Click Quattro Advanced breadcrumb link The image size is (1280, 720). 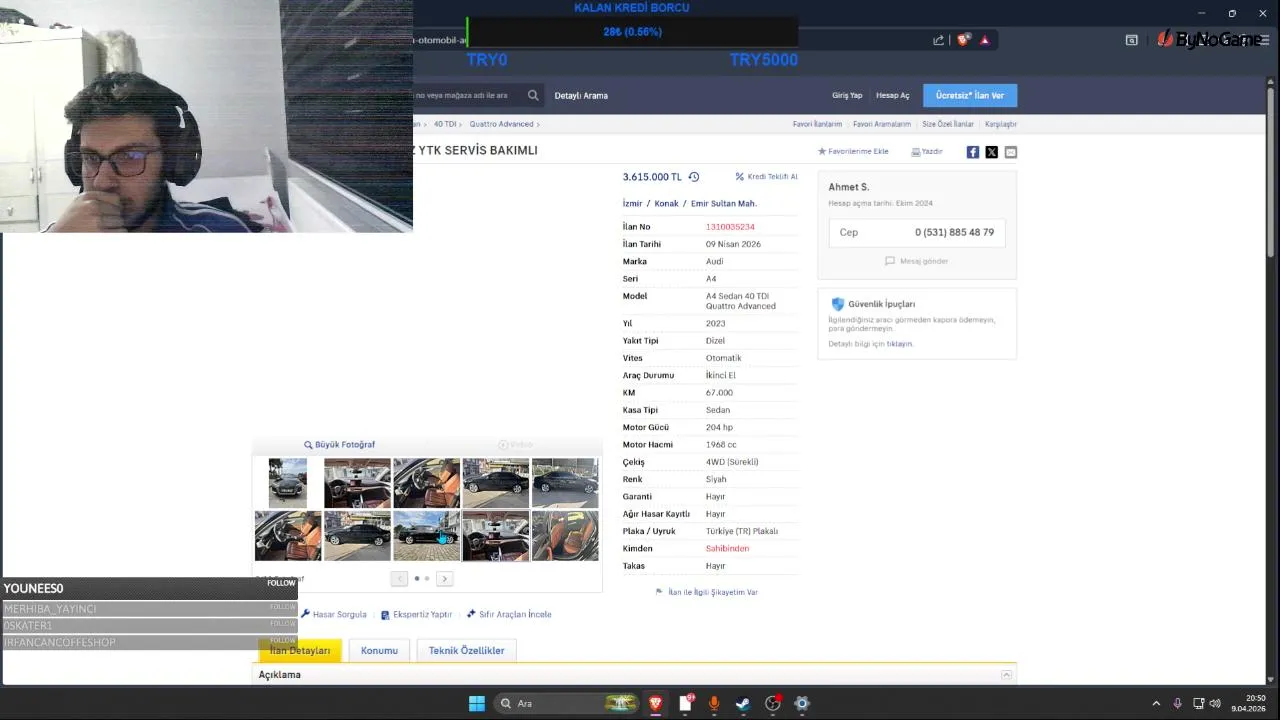(x=501, y=124)
